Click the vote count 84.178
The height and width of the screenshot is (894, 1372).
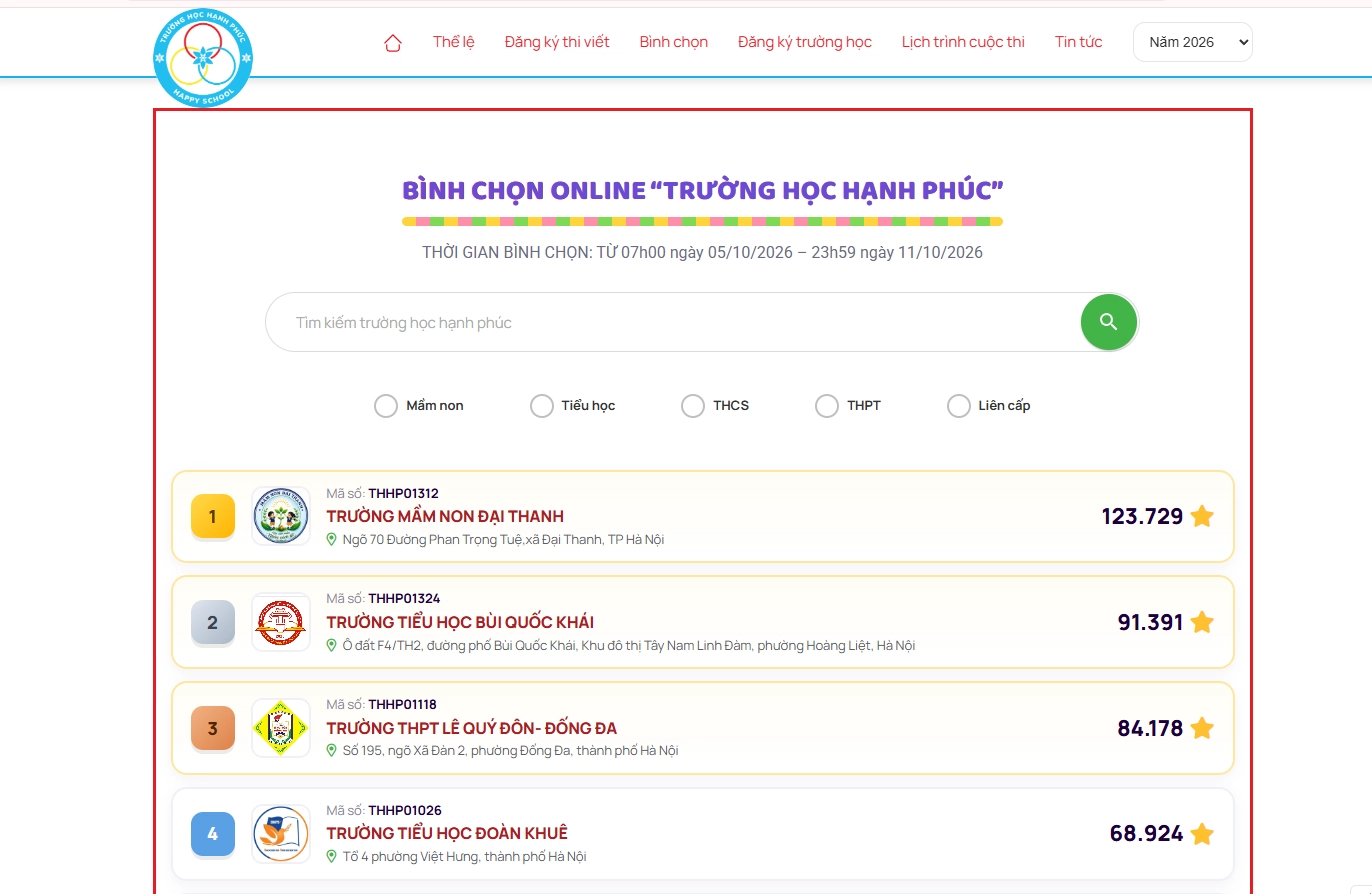pyautogui.click(x=1150, y=728)
